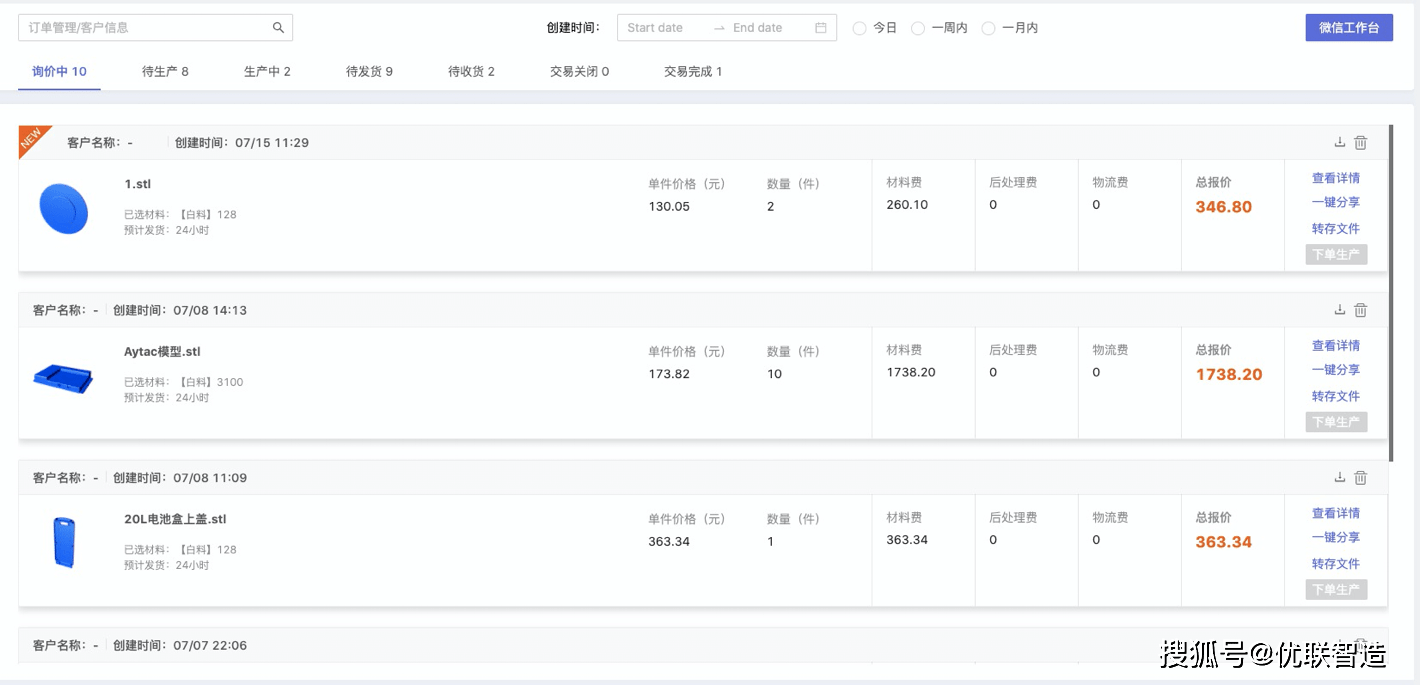Click 一键分享 for Aytac模型.stl
This screenshot has width=1420, height=685.
point(1336,370)
